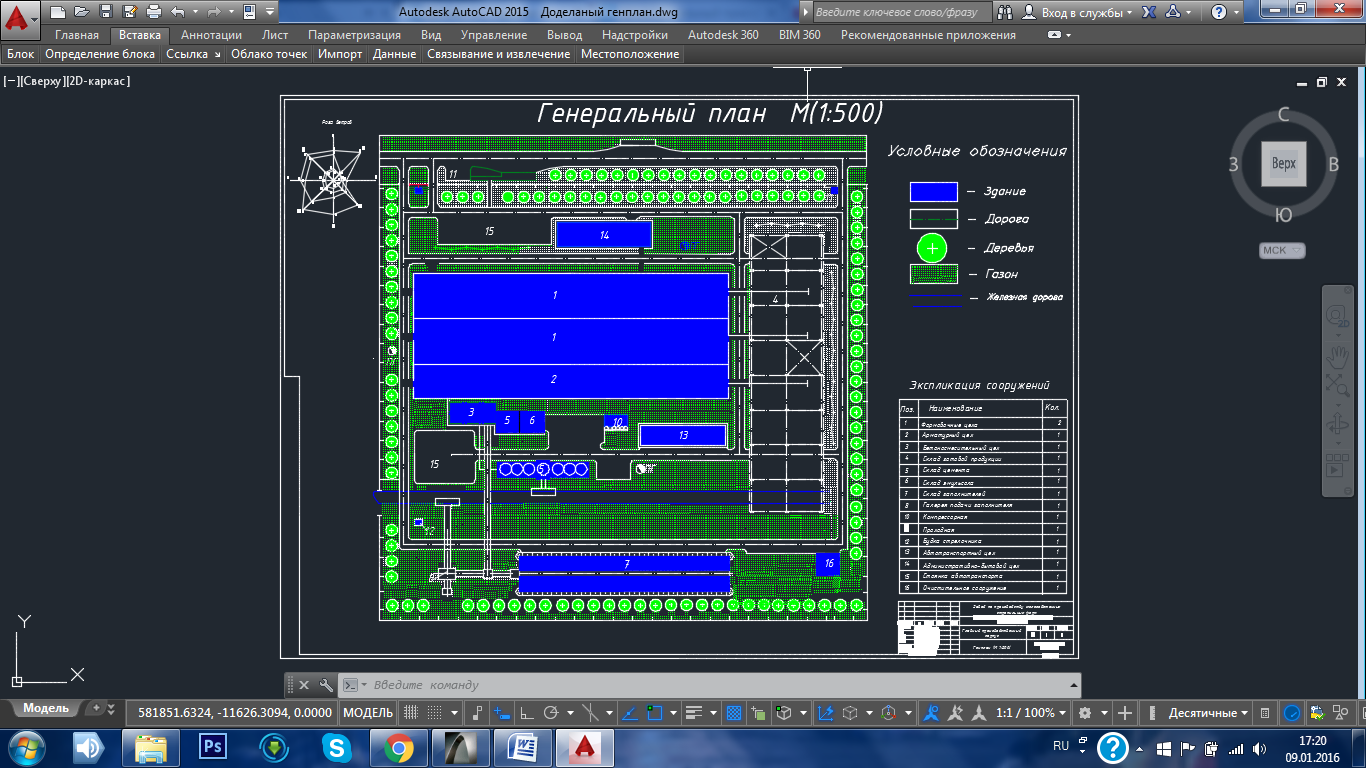
Task: Click the Верх face on the ViewCube
Action: pyautogui.click(x=1283, y=163)
